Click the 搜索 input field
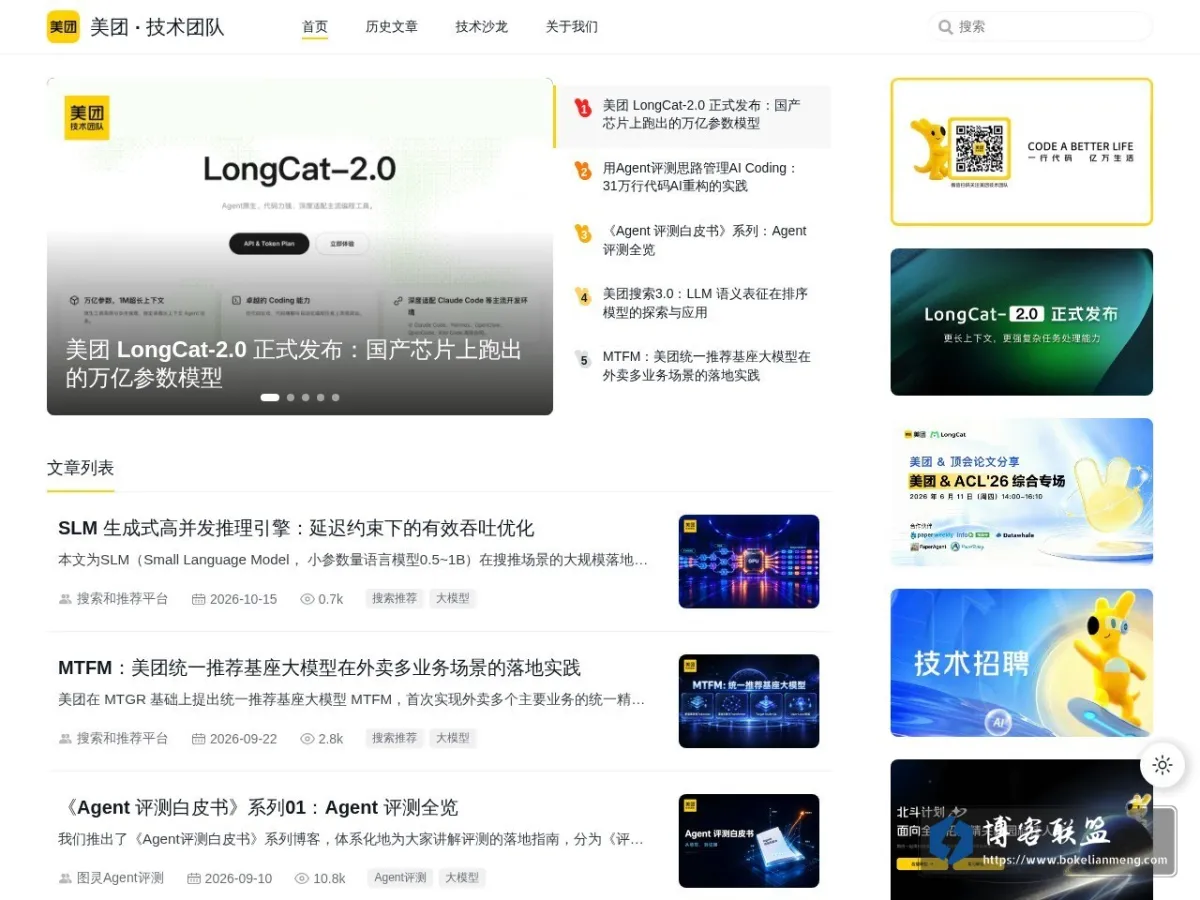 [x=1040, y=27]
